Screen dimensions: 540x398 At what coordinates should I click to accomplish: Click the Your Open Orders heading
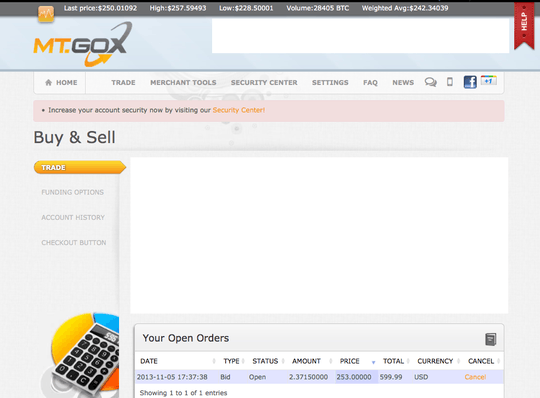[186, 338]
